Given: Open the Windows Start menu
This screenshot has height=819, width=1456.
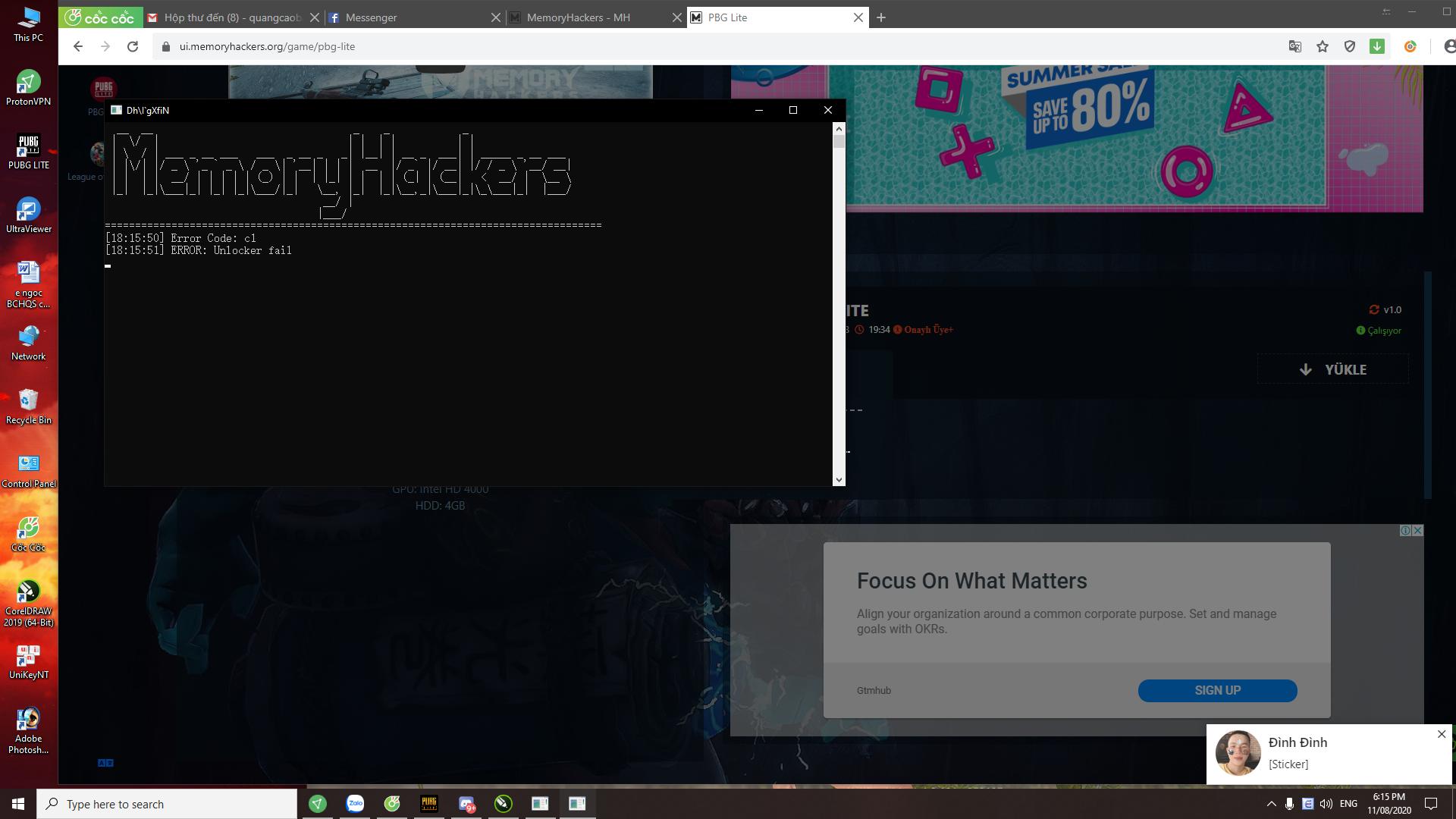Looking at the screenshot, I should (x=18, y=804).
